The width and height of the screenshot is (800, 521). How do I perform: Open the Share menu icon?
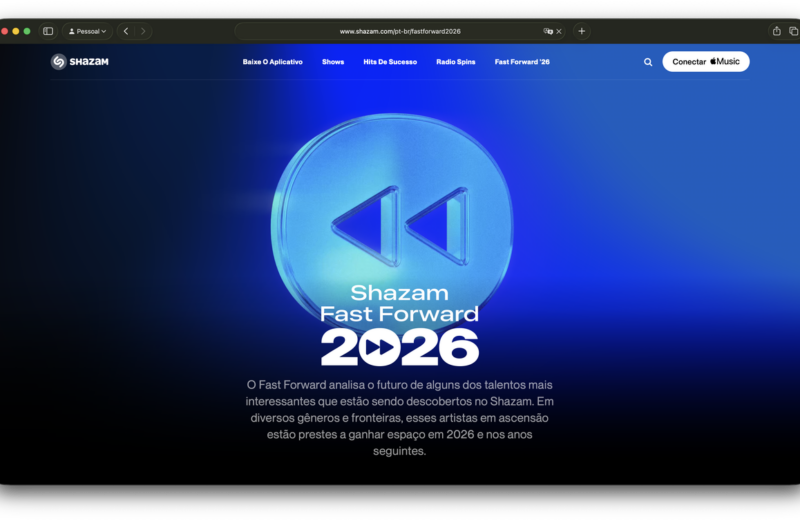777,31
